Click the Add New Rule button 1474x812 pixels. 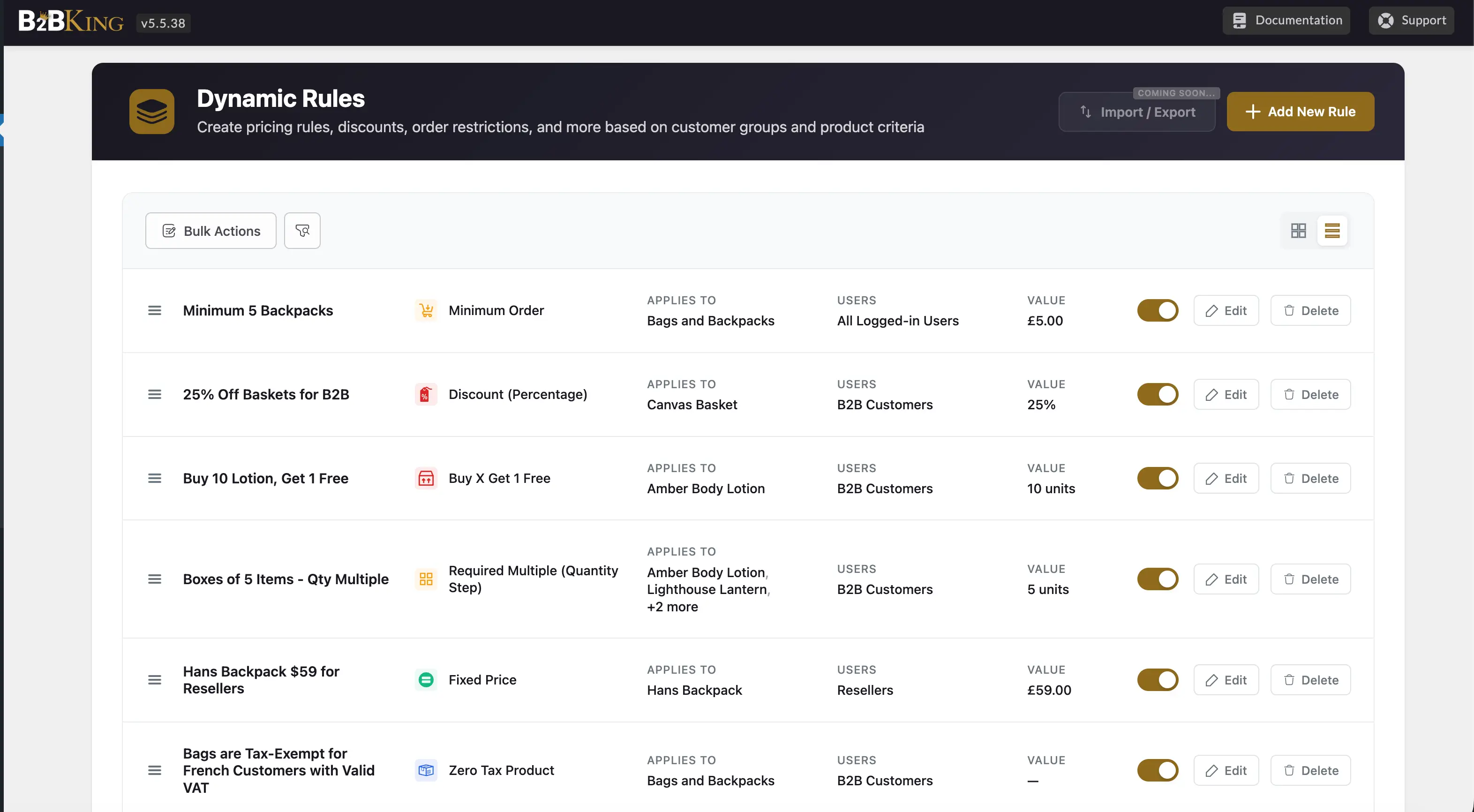(x=1300, y=112)
